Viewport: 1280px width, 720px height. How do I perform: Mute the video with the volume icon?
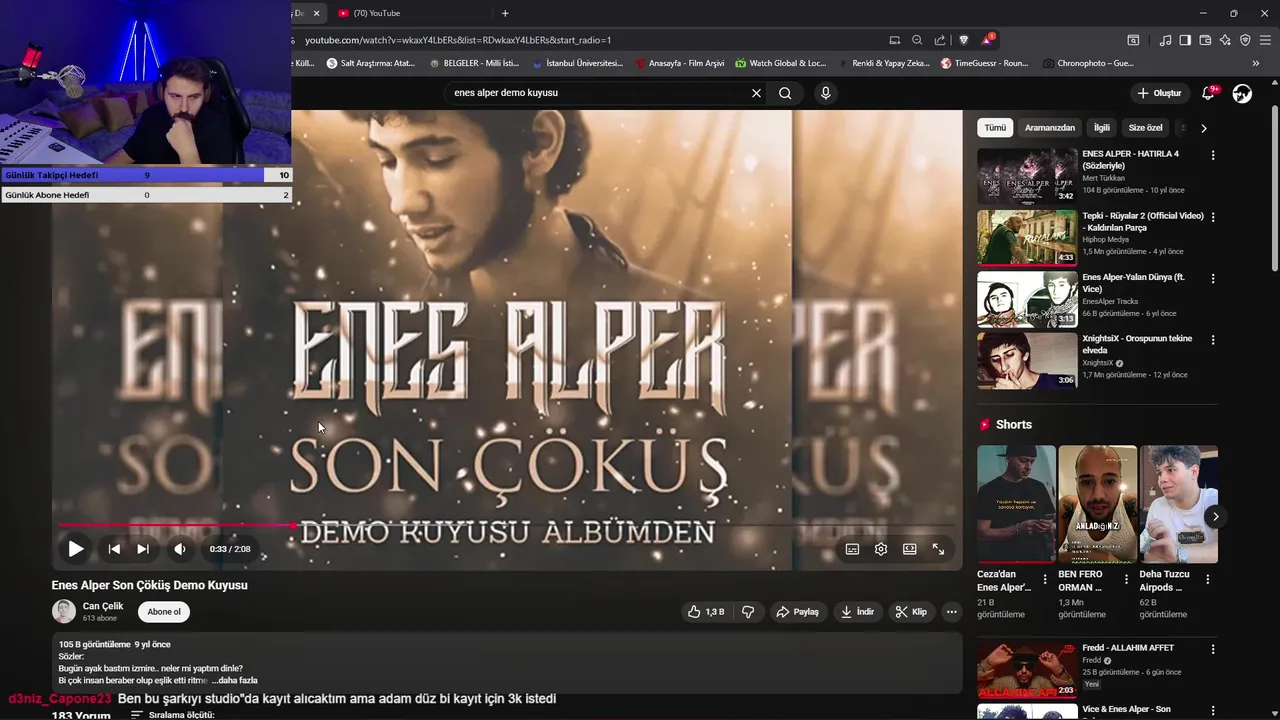click(180, 549)
